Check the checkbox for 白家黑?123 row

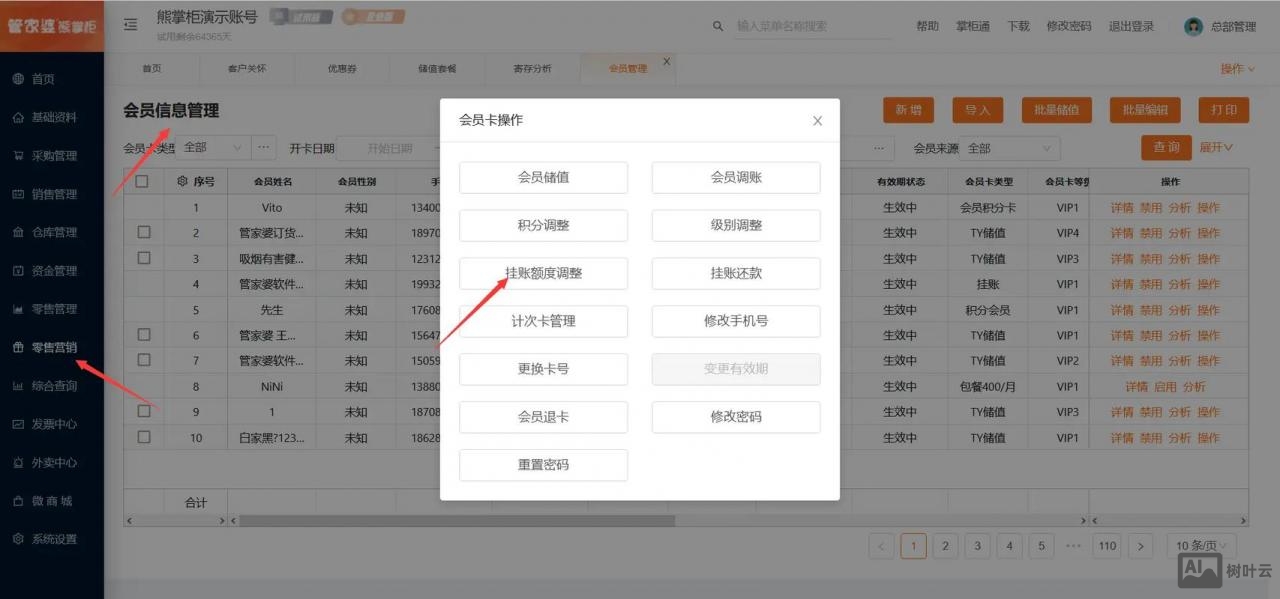click(141, 437)
